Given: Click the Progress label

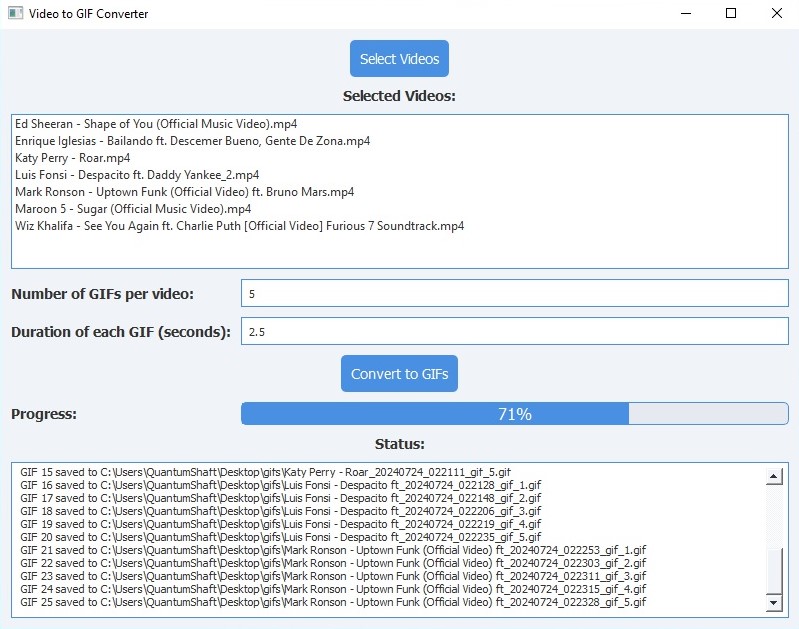Looking at the screenshot, I should pyautogui.click(x=44, y=414).
